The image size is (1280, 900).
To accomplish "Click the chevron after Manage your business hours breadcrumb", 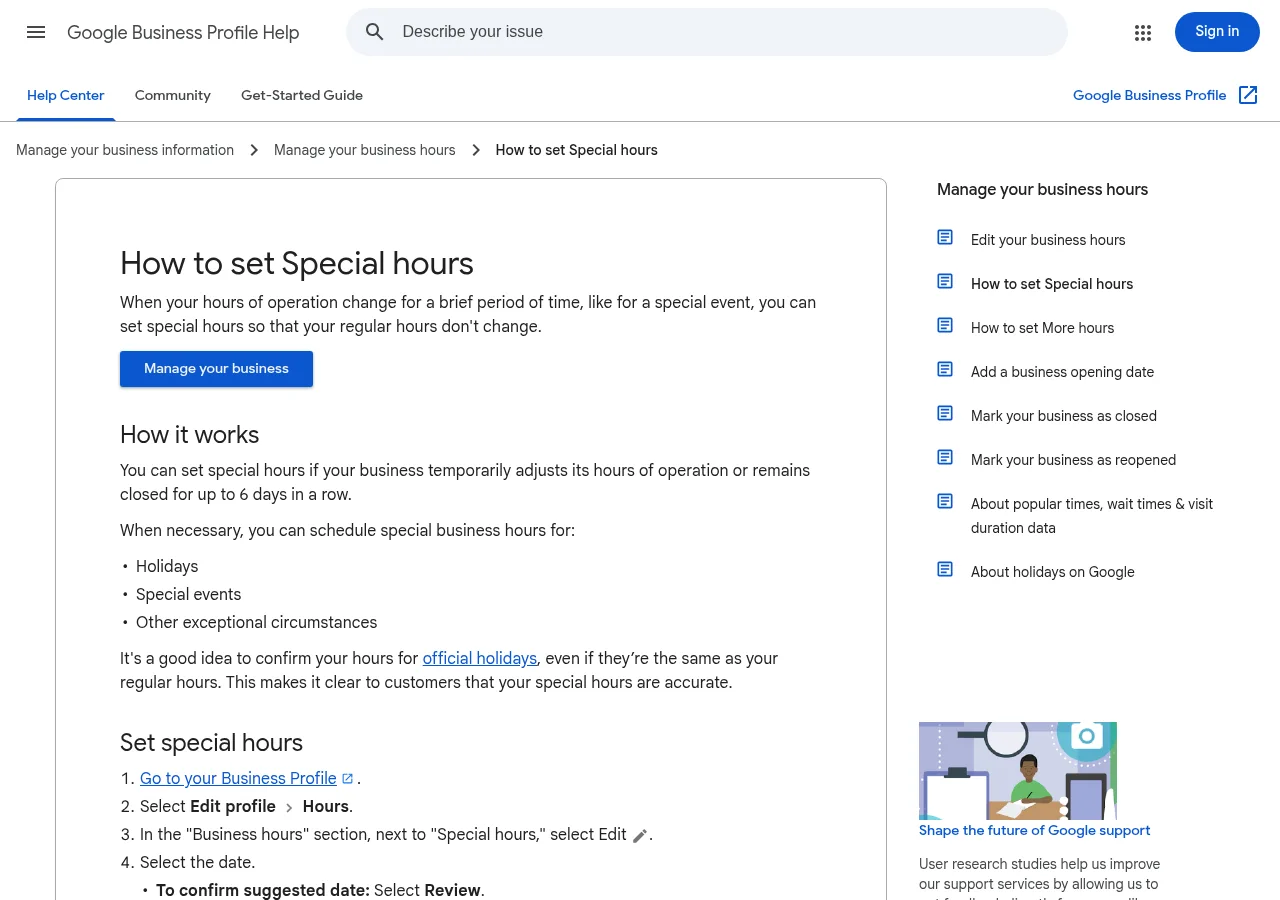I will click(x=476, y=150).
